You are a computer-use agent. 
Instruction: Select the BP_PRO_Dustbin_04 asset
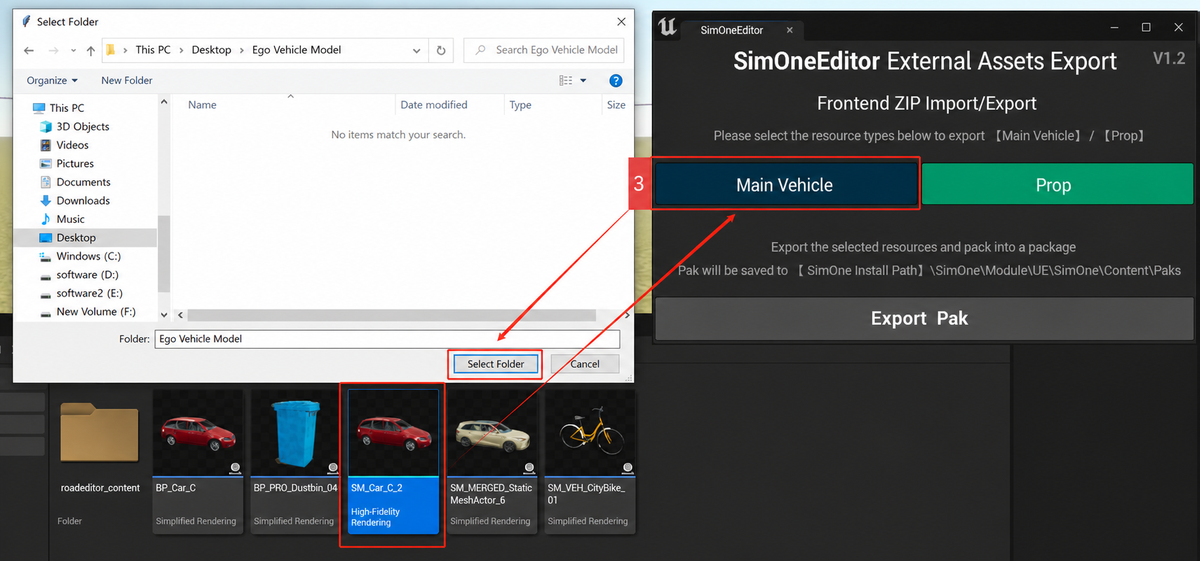(x=295, y=460)
